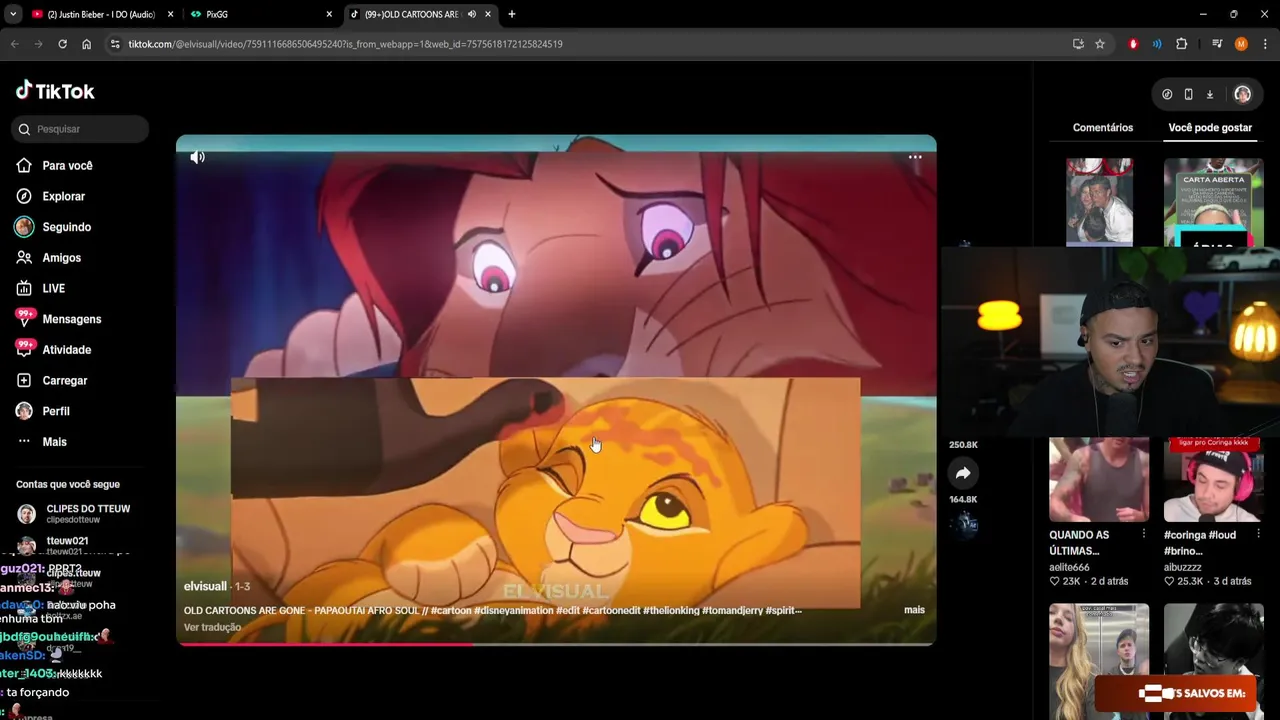Click the blue sound waves extension icon
Screen dimensions: 1280x720
point(1157,44)
